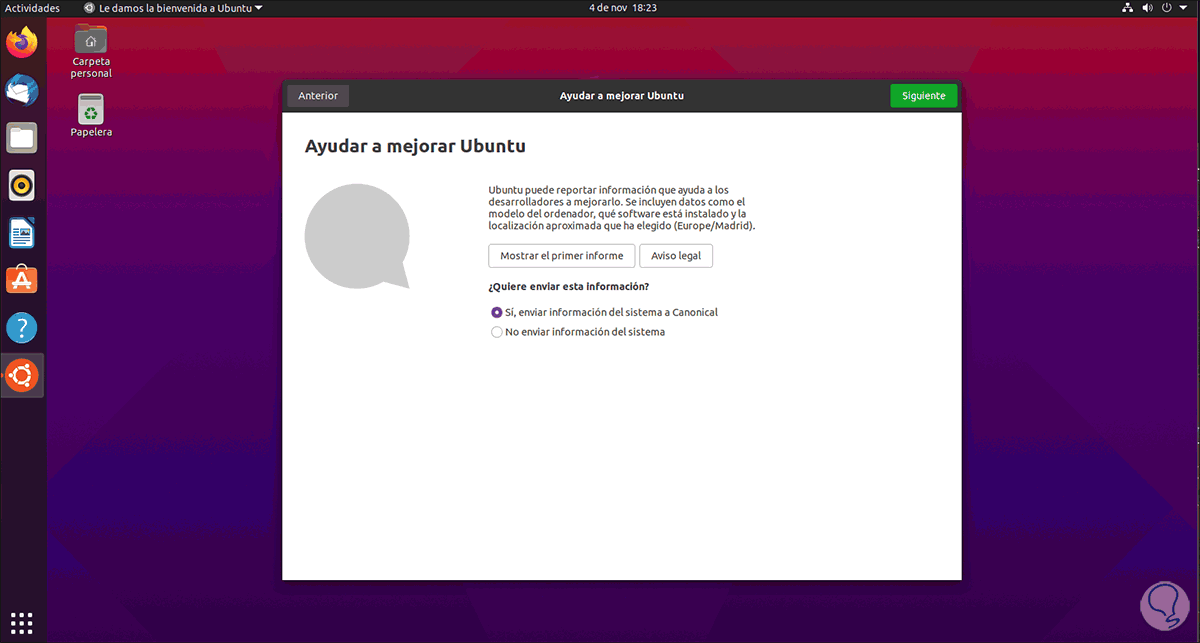Select 'No enviar información del sistema'

pos(578,332)
